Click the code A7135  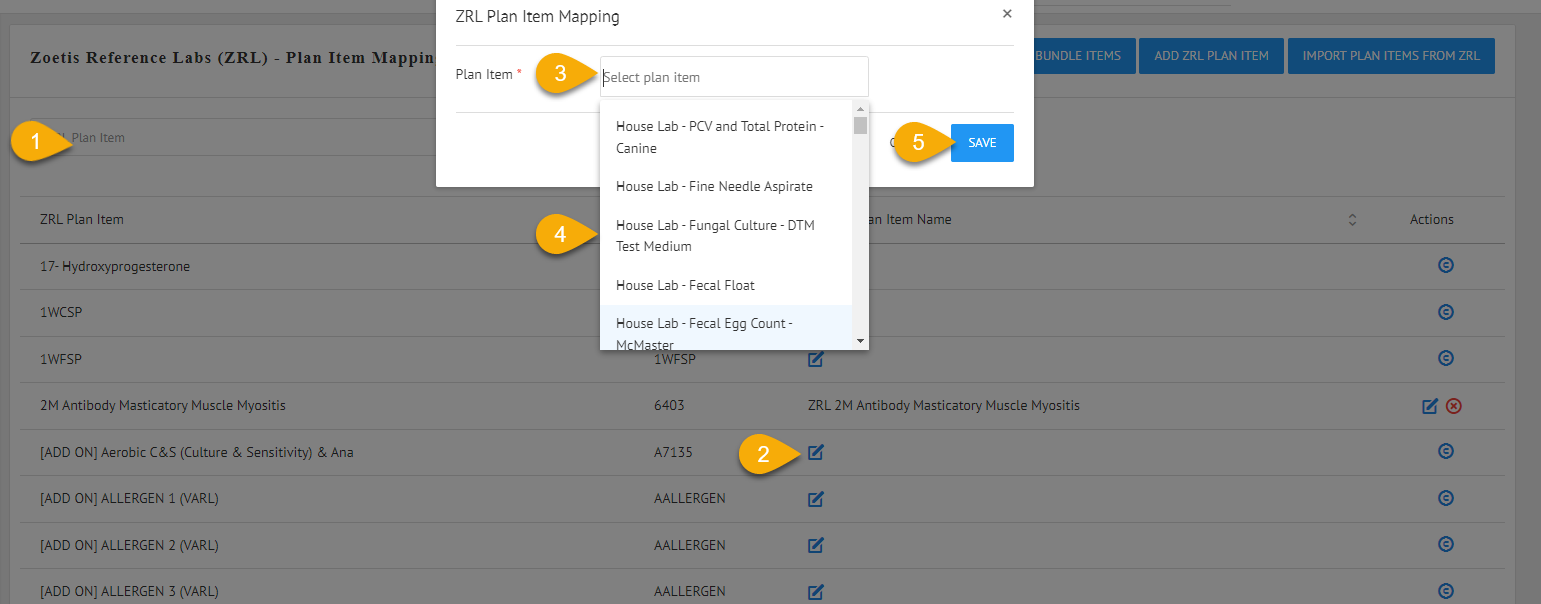[x=672, y=452]
